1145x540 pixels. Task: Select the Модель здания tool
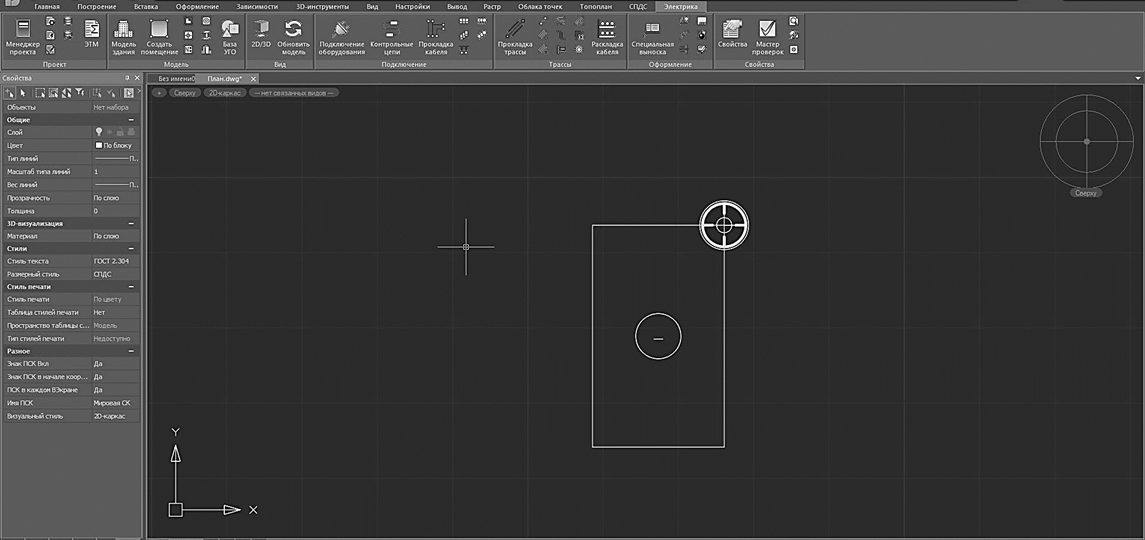(x=124, y=35)
